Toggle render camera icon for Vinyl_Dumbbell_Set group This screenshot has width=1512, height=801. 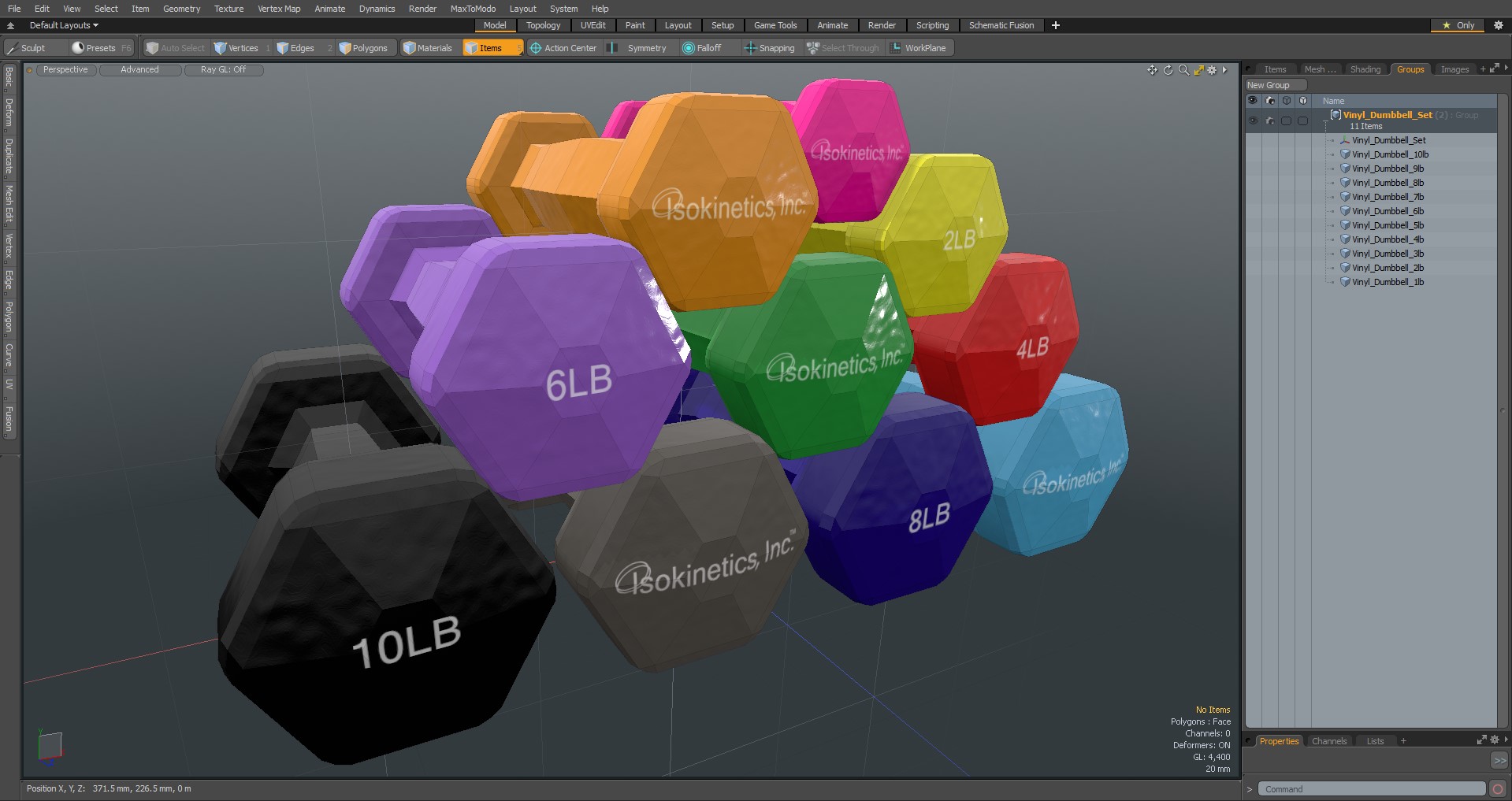[1269, 121]
